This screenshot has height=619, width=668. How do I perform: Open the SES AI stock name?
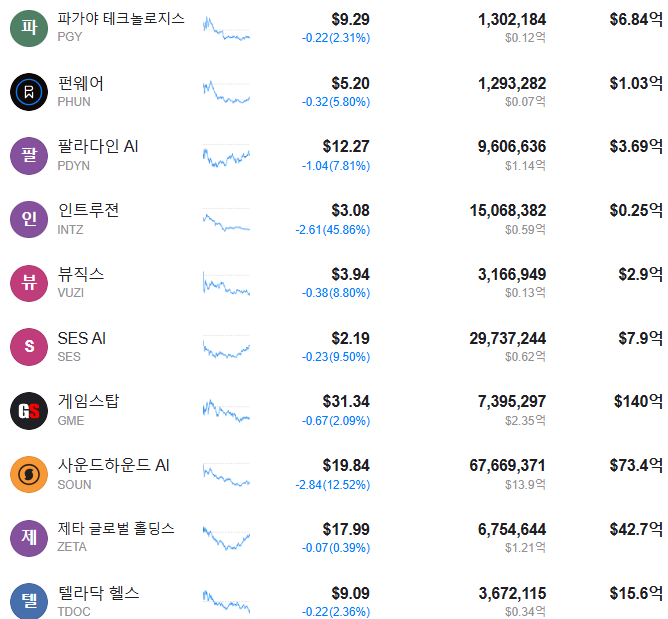click(x=81, y=338)
